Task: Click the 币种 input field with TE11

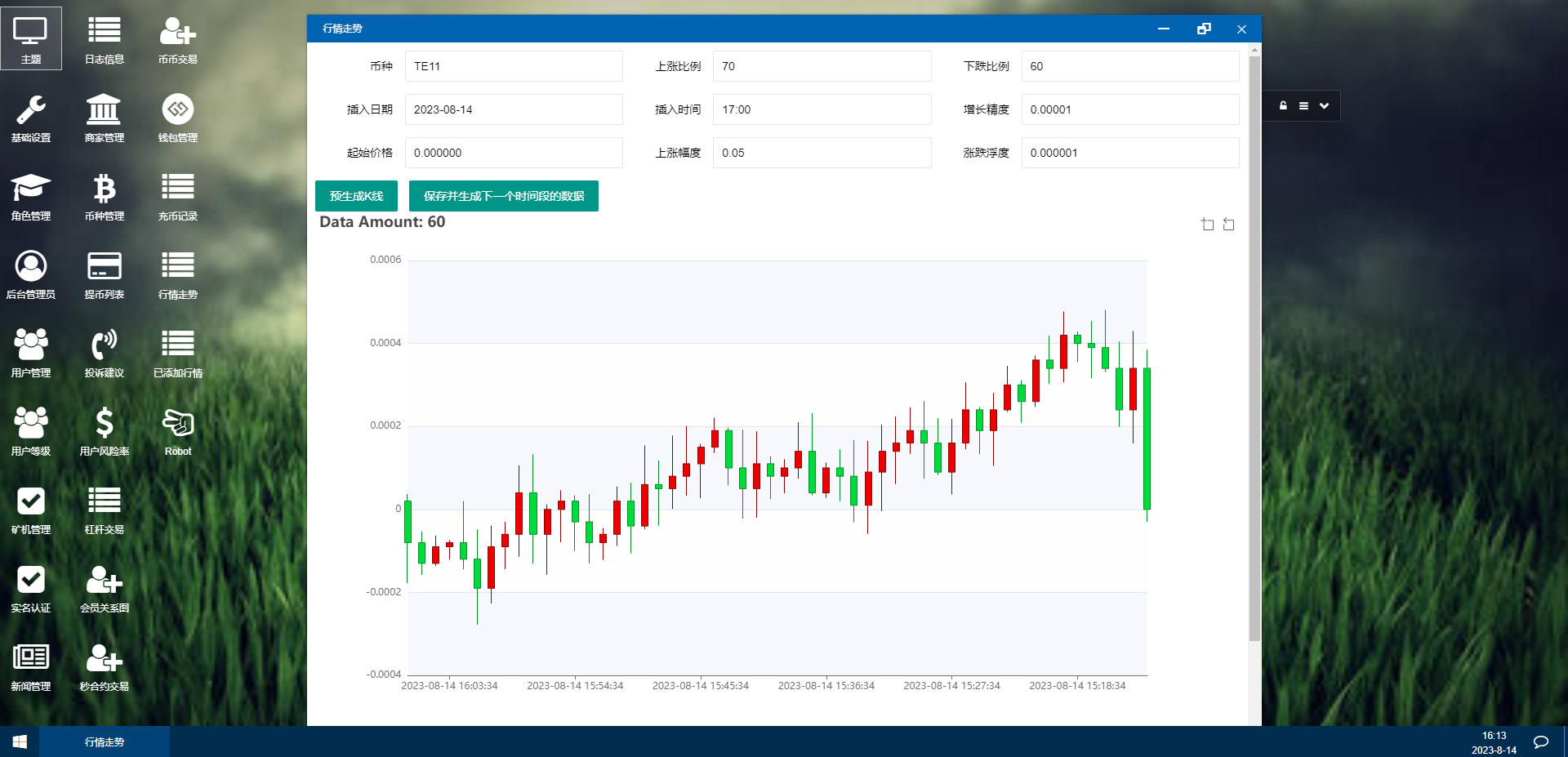Action: point(514,66)
